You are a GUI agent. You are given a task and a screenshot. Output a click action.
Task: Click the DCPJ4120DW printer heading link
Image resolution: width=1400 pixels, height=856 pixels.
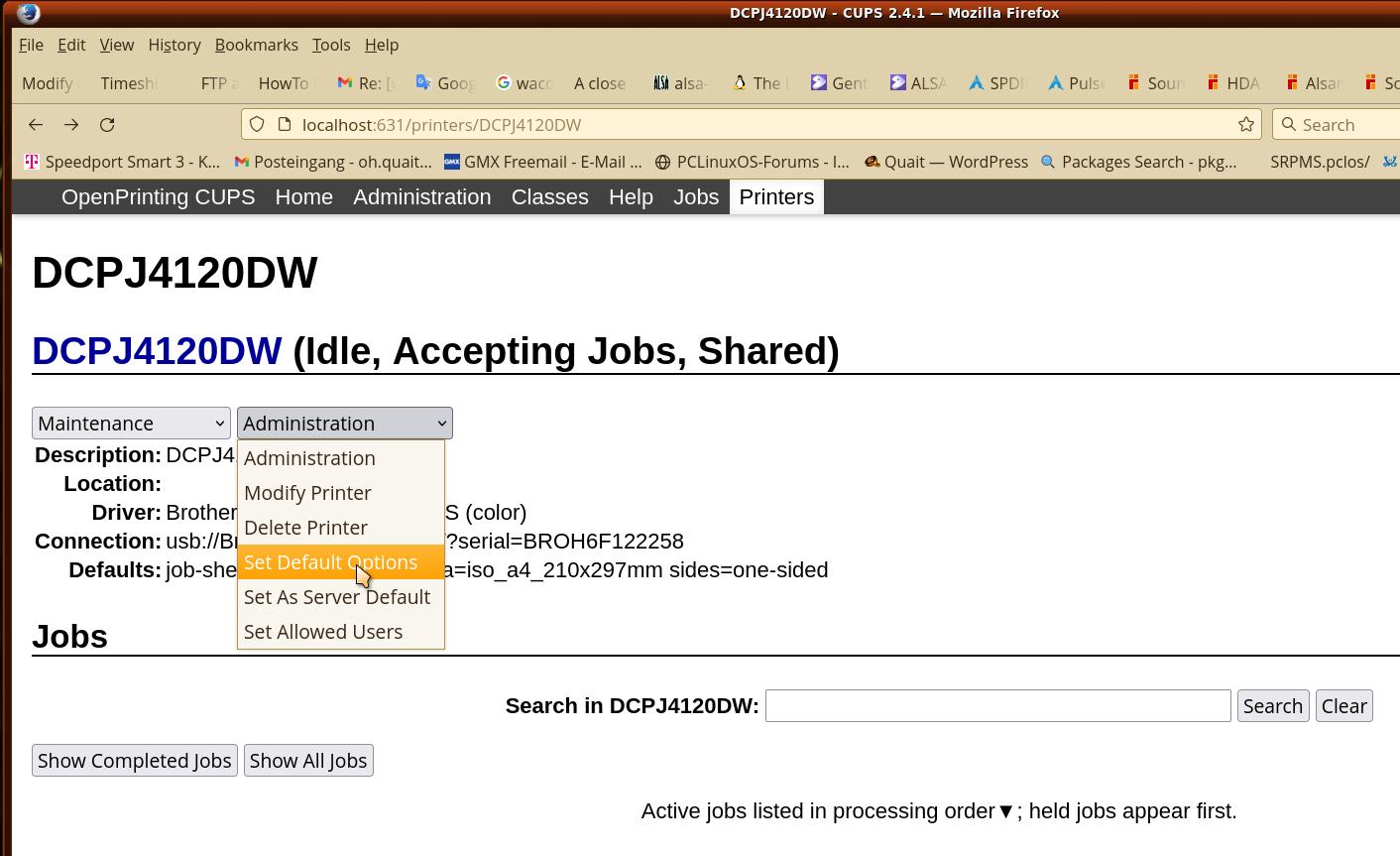point(157,351)
